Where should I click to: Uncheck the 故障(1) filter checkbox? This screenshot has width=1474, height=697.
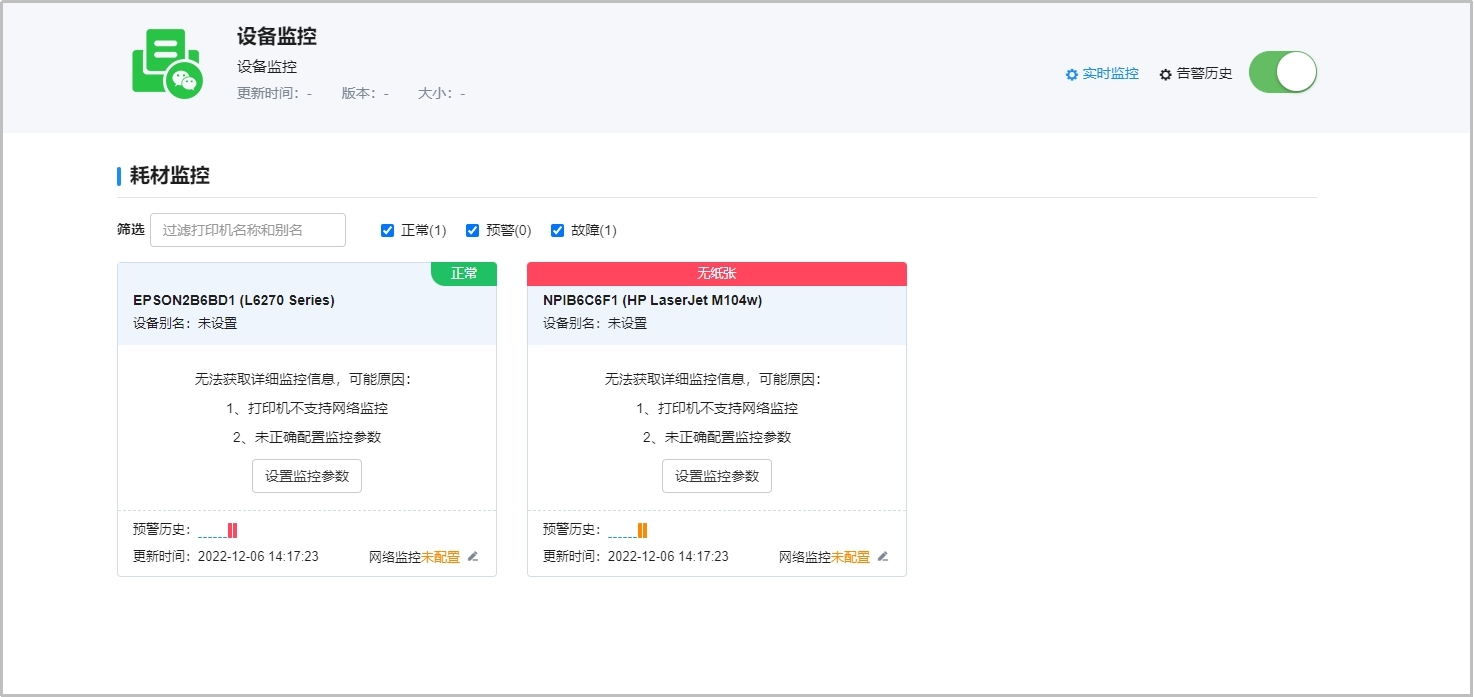pyautogui.click(x=558, y=231)
